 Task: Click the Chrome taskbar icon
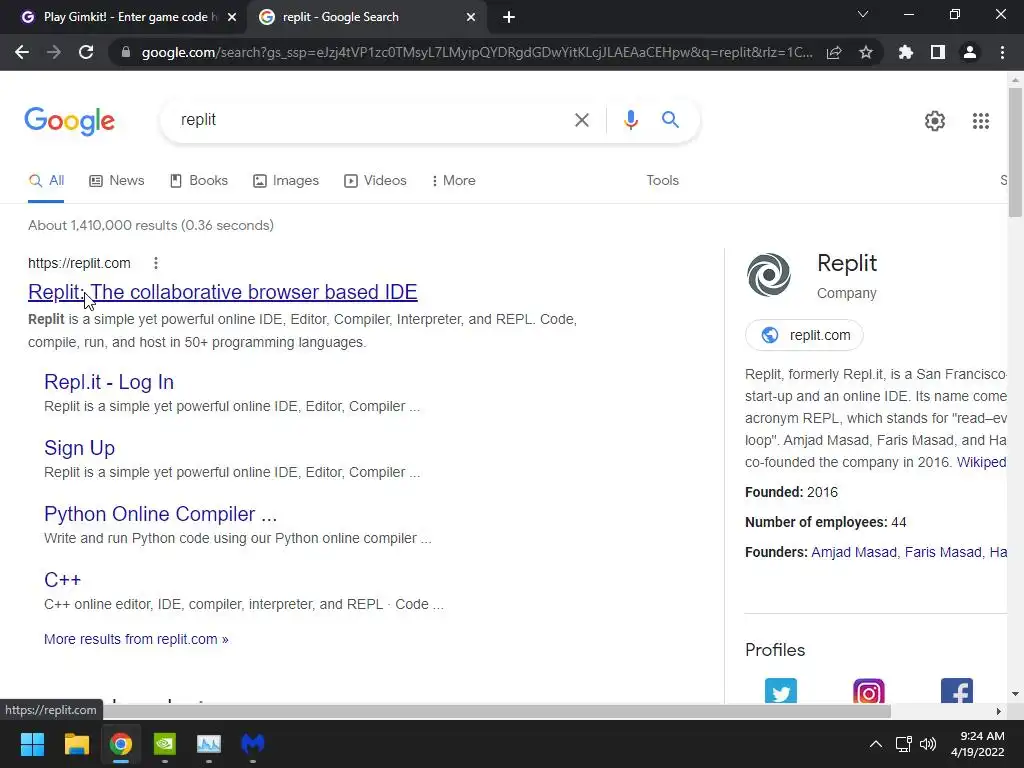[121, 744]
